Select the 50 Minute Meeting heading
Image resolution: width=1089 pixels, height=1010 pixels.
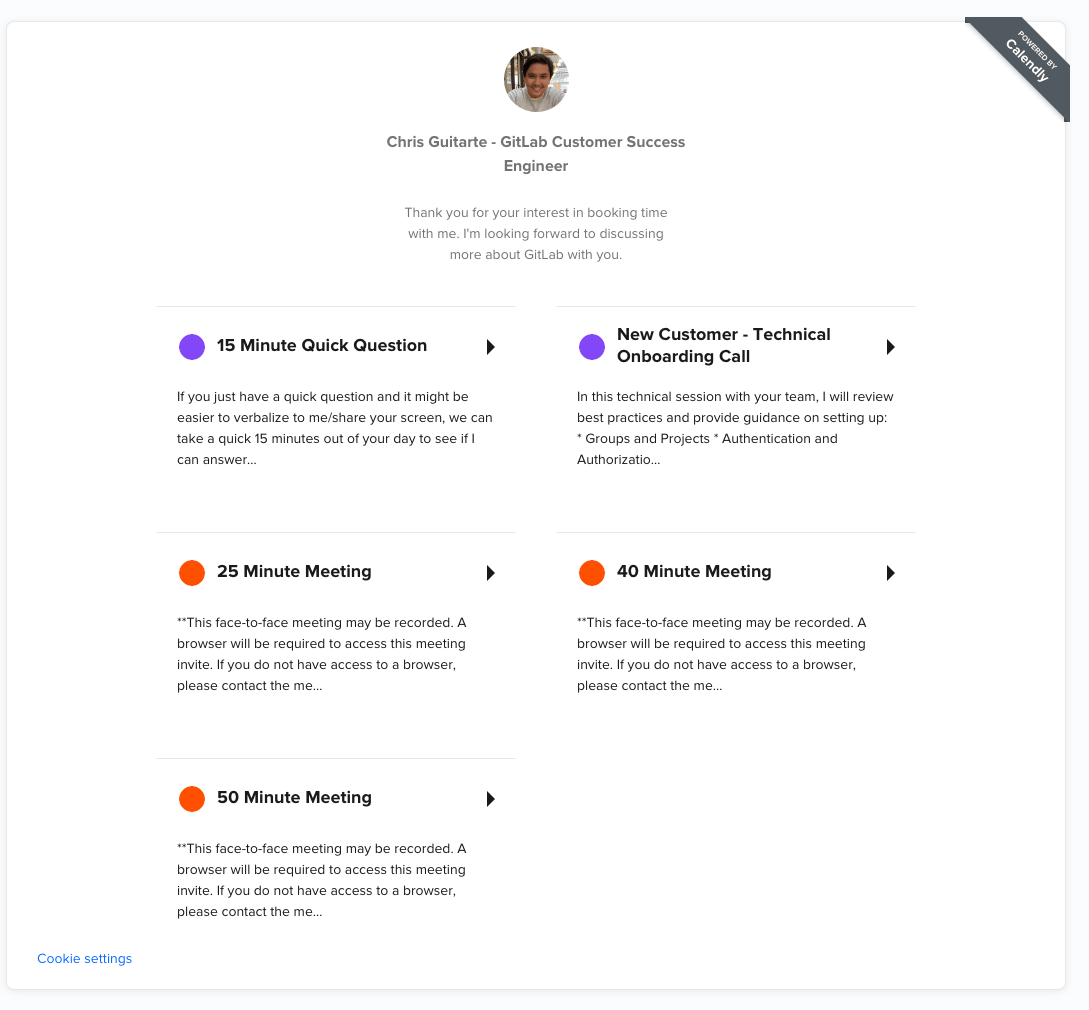click(x=294, y=798)
